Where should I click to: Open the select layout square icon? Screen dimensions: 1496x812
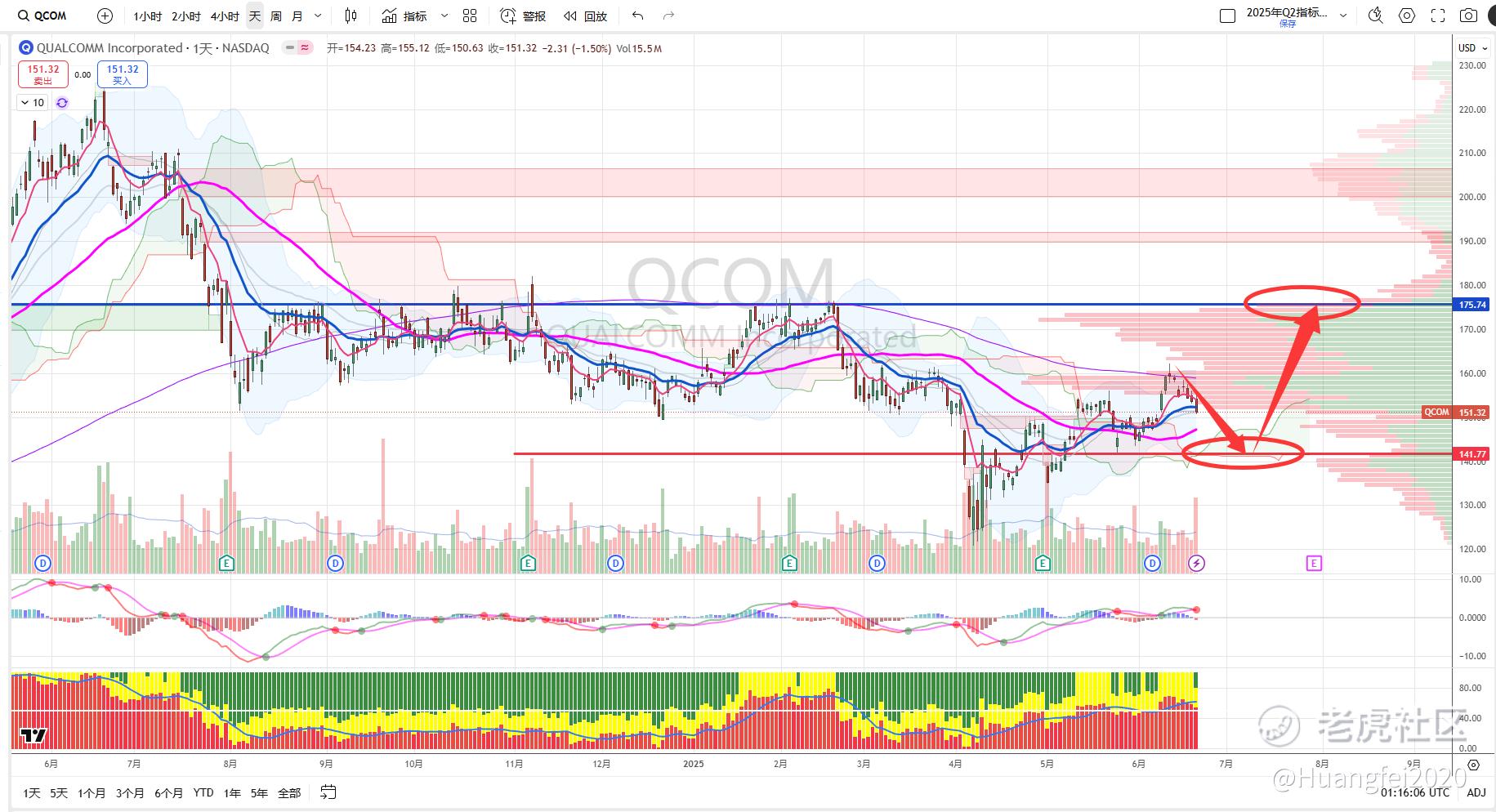pos(1227,16)
